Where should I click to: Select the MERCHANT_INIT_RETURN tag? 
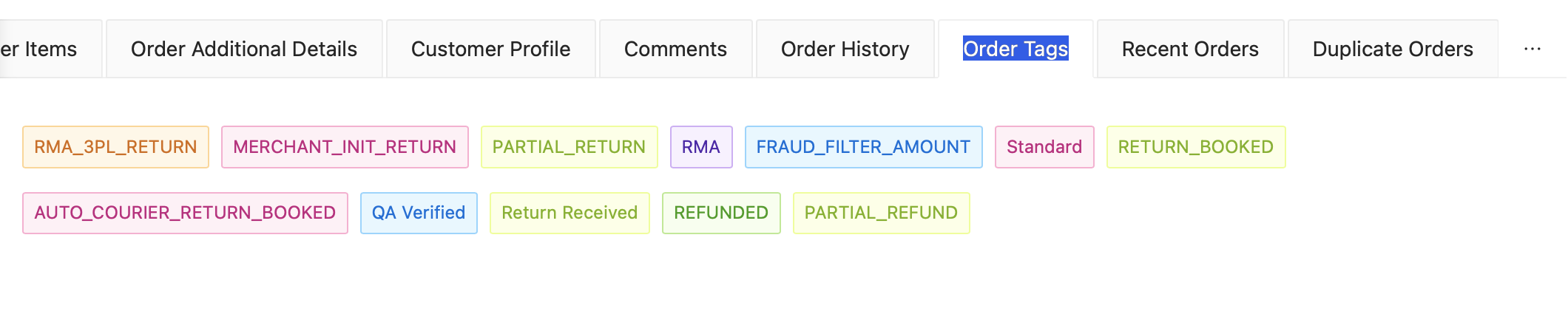coord(345,147)
